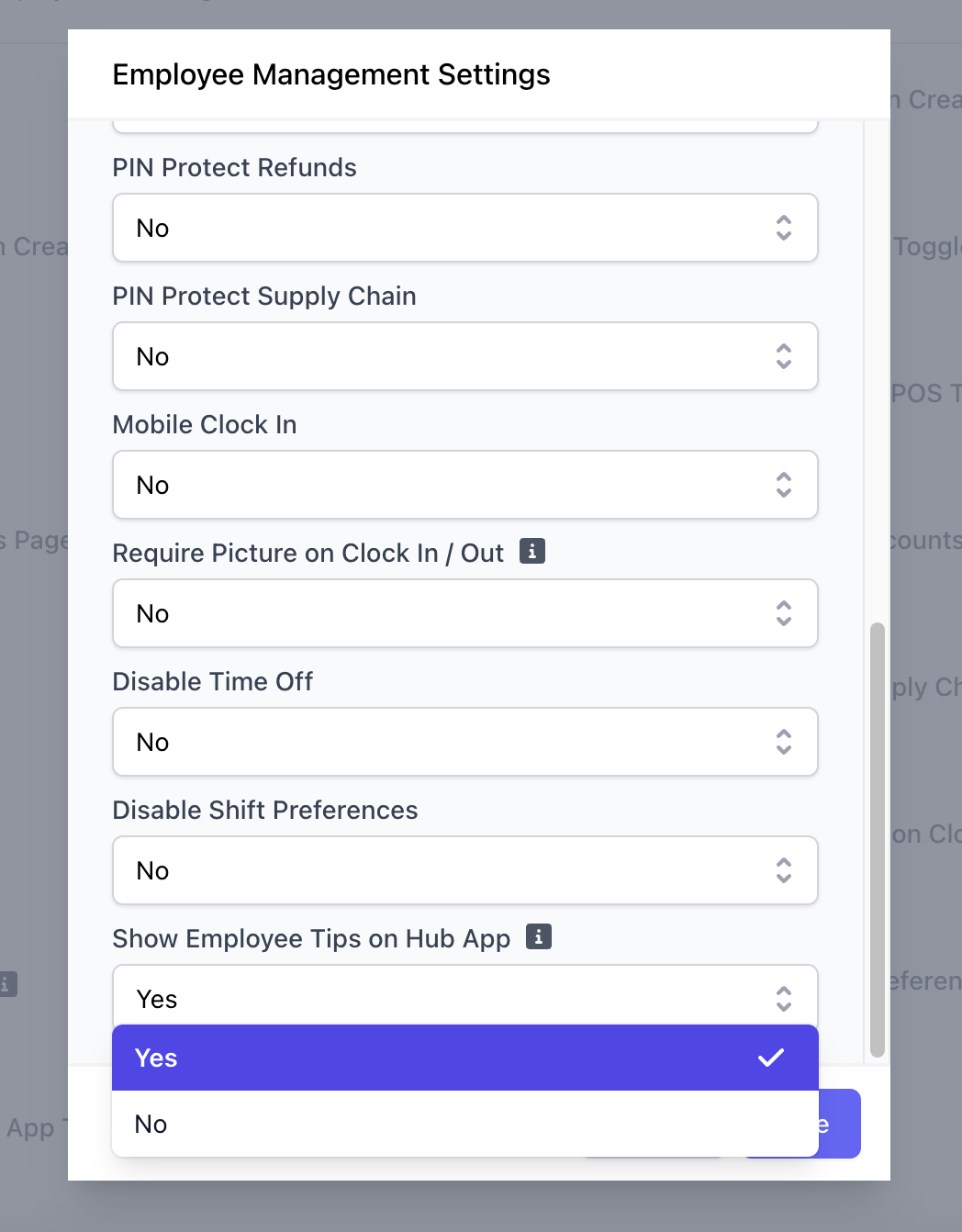Click up-down arrows in PIN Protect Refunds field
Viewport: 962px width, 1232px height.
pyautogui.click(x=783, y=228)
